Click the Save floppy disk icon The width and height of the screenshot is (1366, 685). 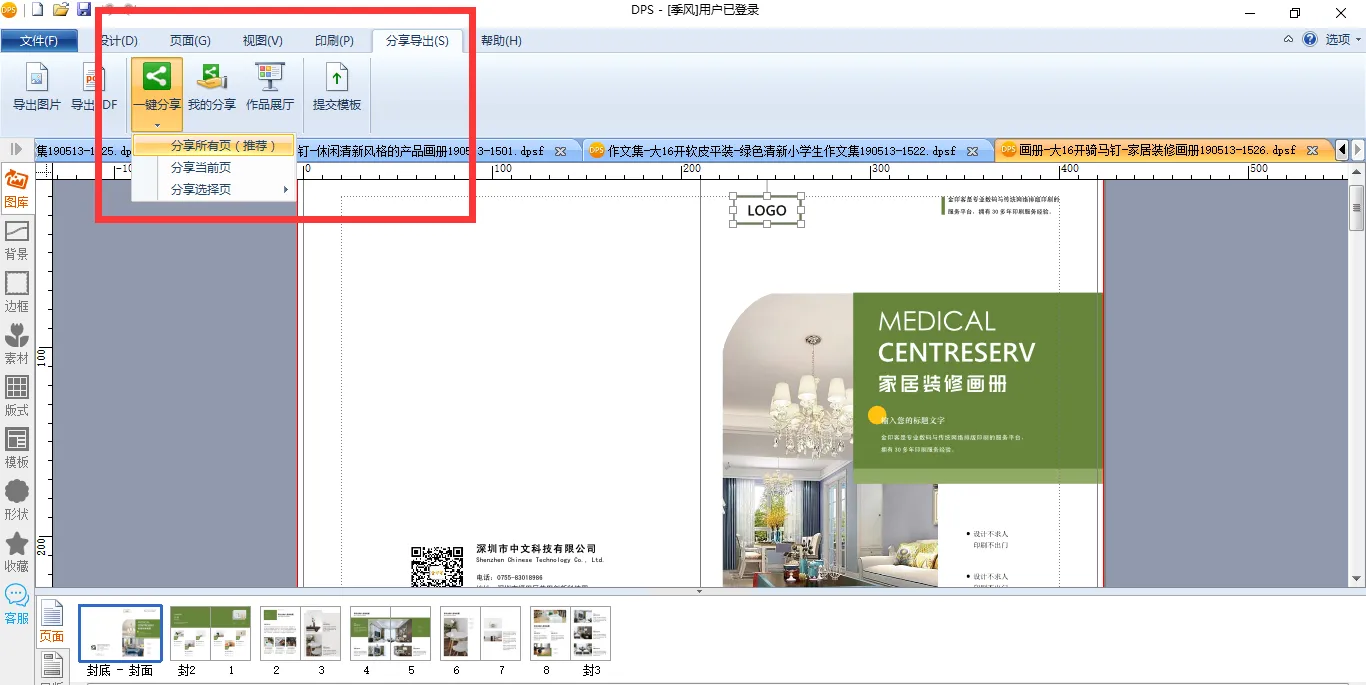(x=84, y=10)
